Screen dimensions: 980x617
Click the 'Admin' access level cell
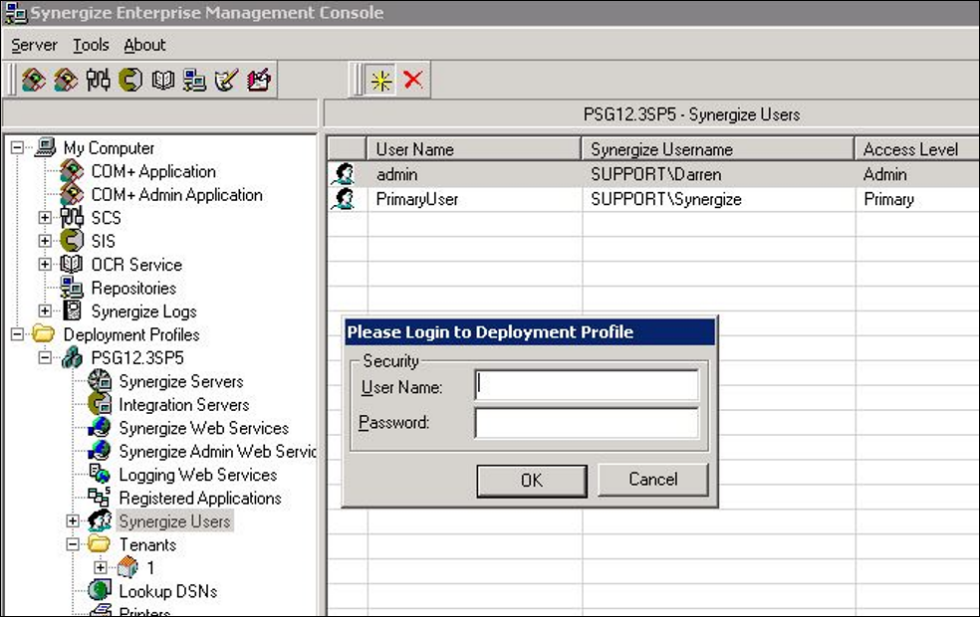884,174
